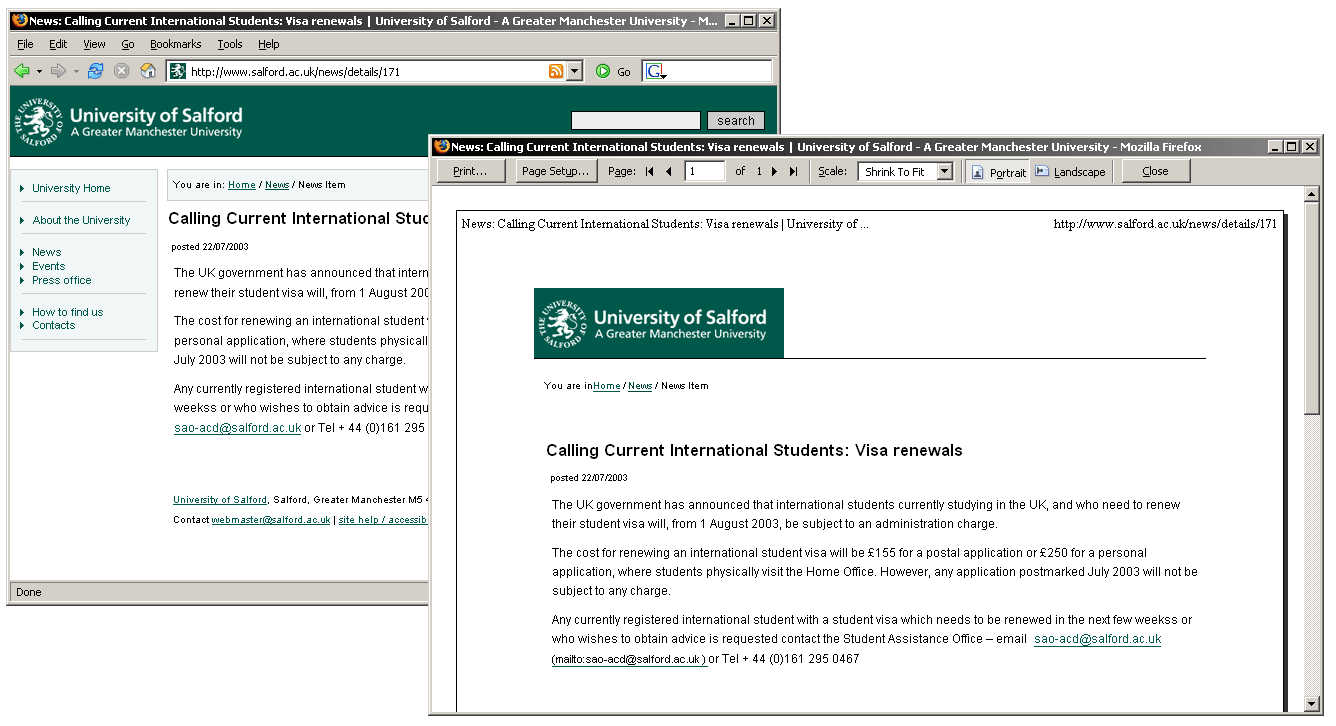Go to the first page in print preview

pyautogui.click(x=650, y=172)
